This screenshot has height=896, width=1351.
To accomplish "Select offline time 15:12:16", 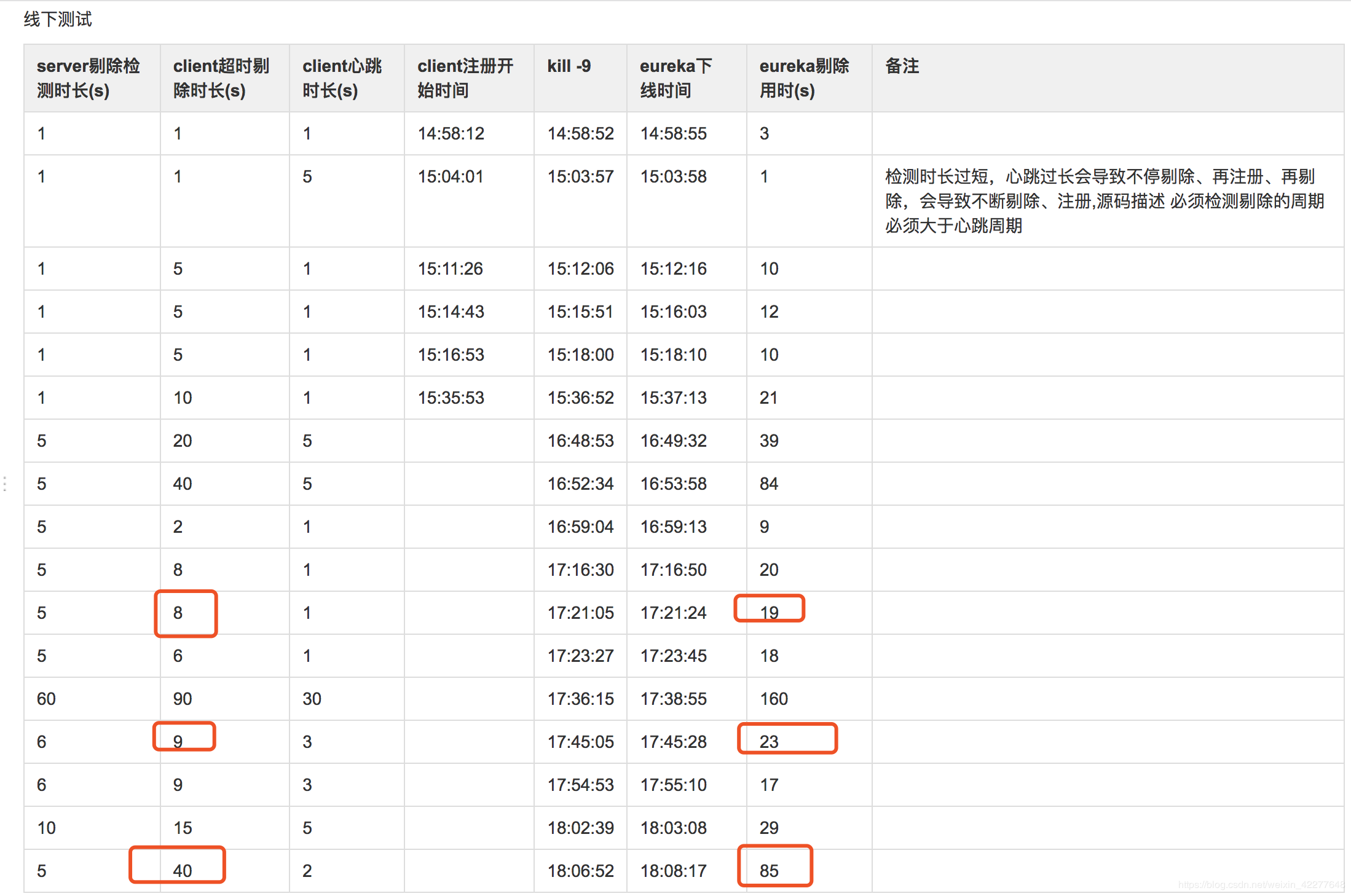I will 674,269.
